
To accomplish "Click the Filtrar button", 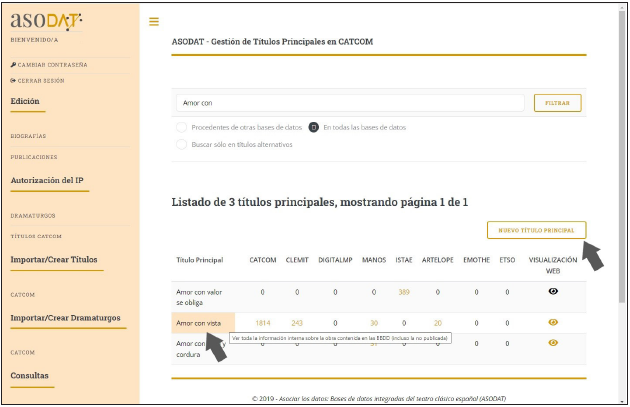I will 557,103.
